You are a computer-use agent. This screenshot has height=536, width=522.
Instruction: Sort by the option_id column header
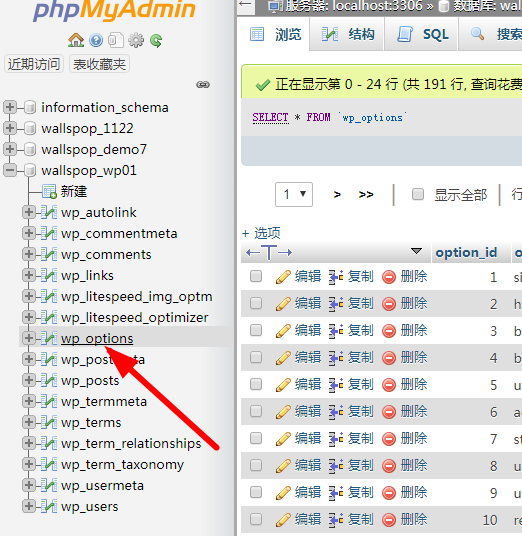466,253
